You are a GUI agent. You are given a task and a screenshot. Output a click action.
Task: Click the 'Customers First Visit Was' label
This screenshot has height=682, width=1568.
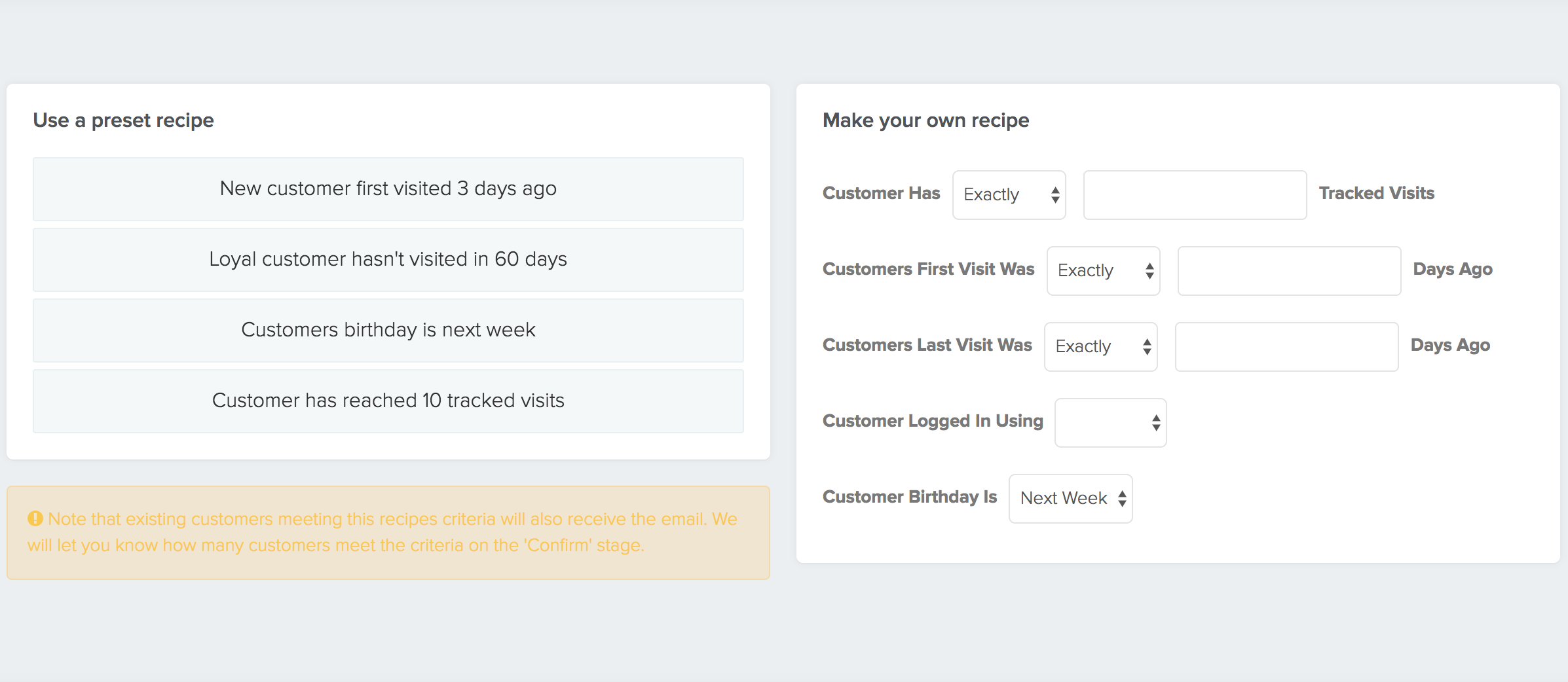(928, 269)
